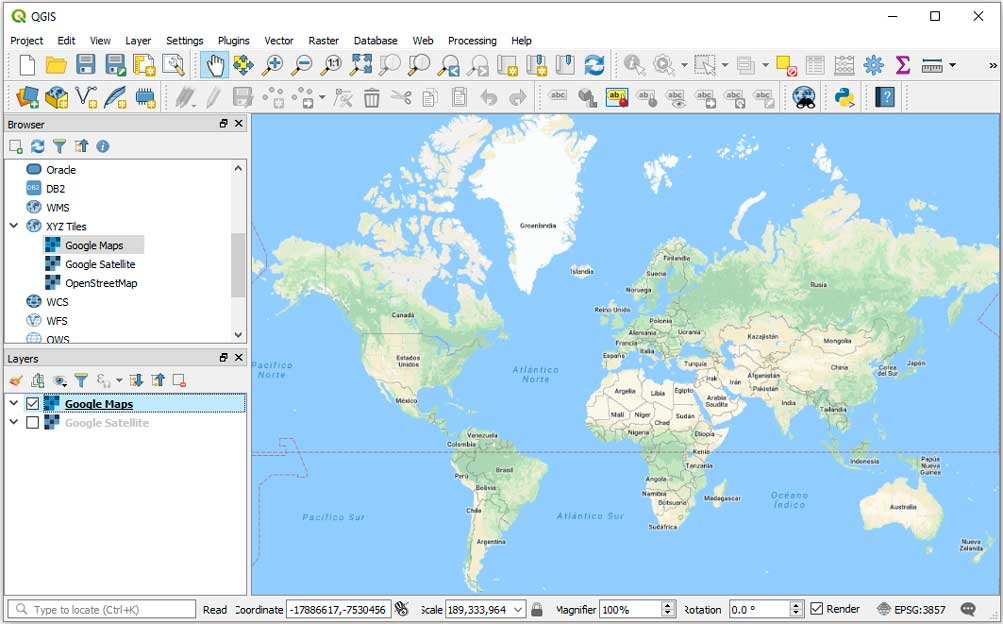Refresh the Browser panel
1003x624 pixels.
37,146
